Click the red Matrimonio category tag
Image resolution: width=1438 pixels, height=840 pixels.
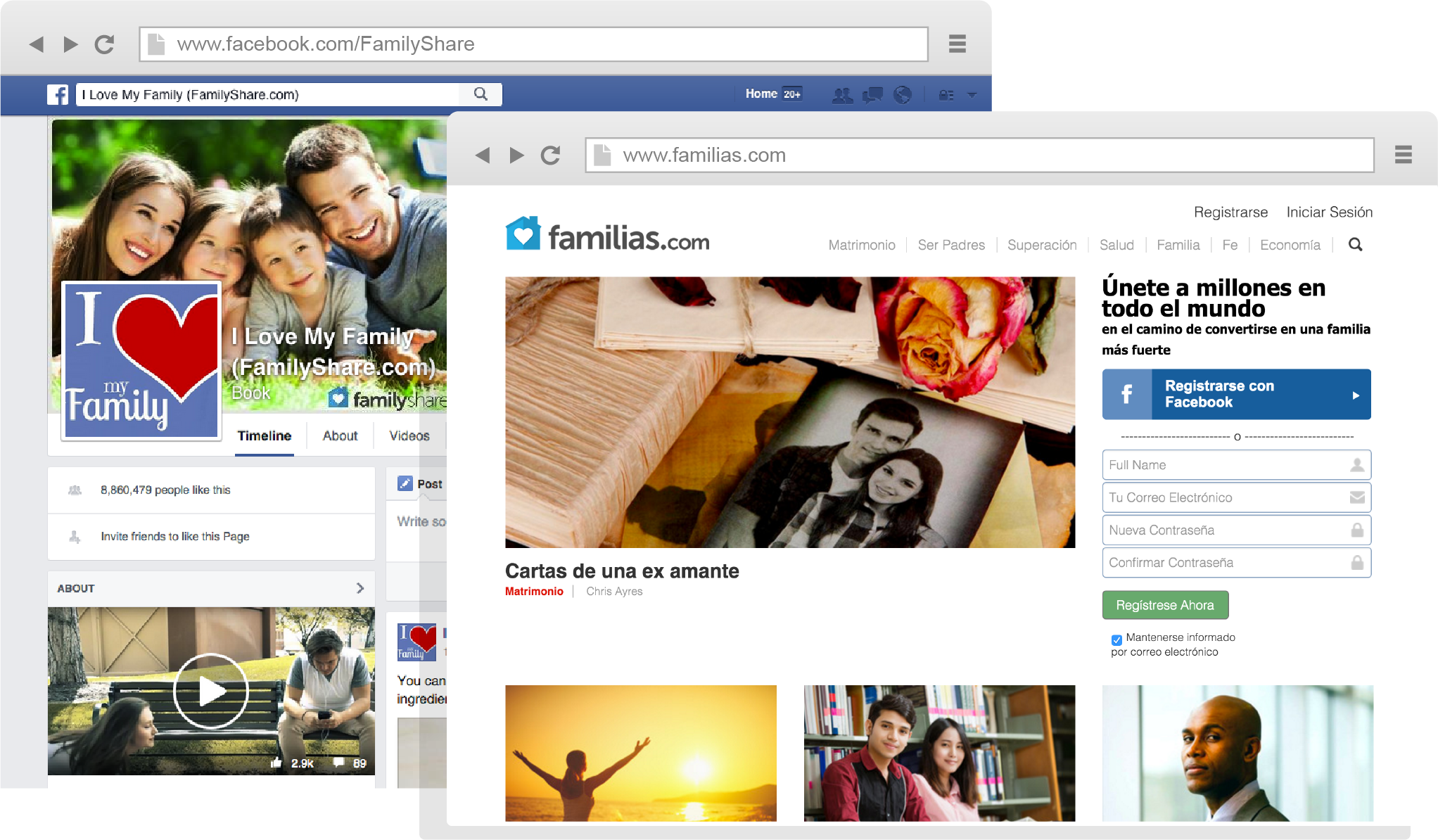(534, 592)
